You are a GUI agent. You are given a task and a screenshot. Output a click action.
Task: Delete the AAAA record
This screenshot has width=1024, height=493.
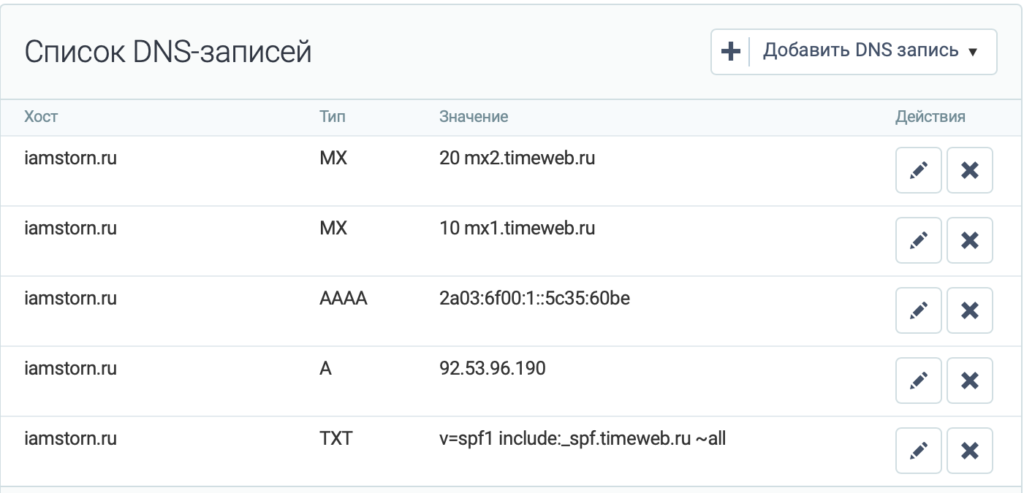coord(970,310)
